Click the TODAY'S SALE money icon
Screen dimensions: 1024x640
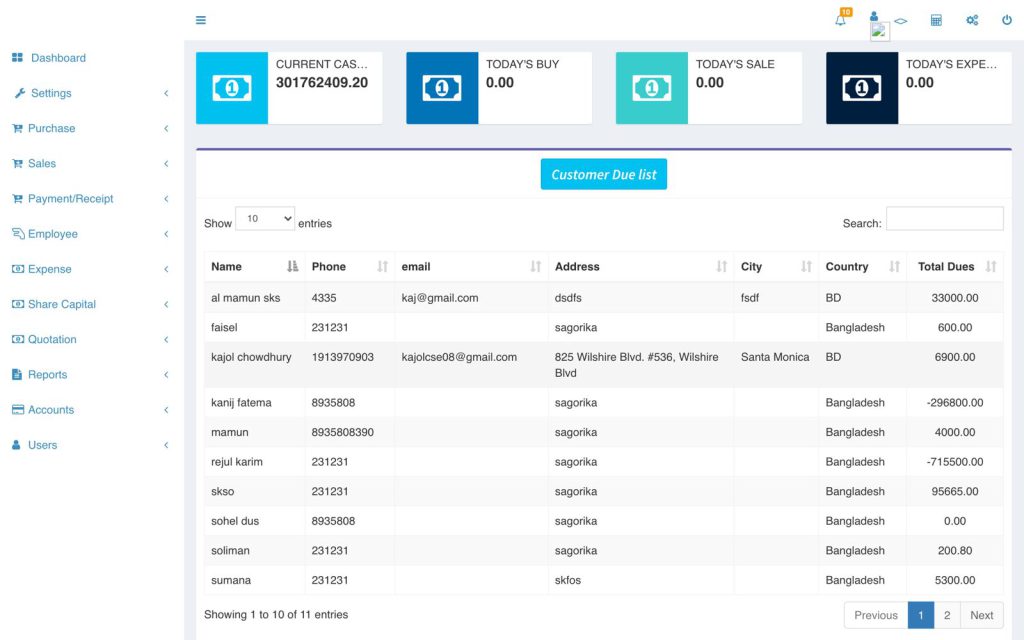tap(651, 87)
